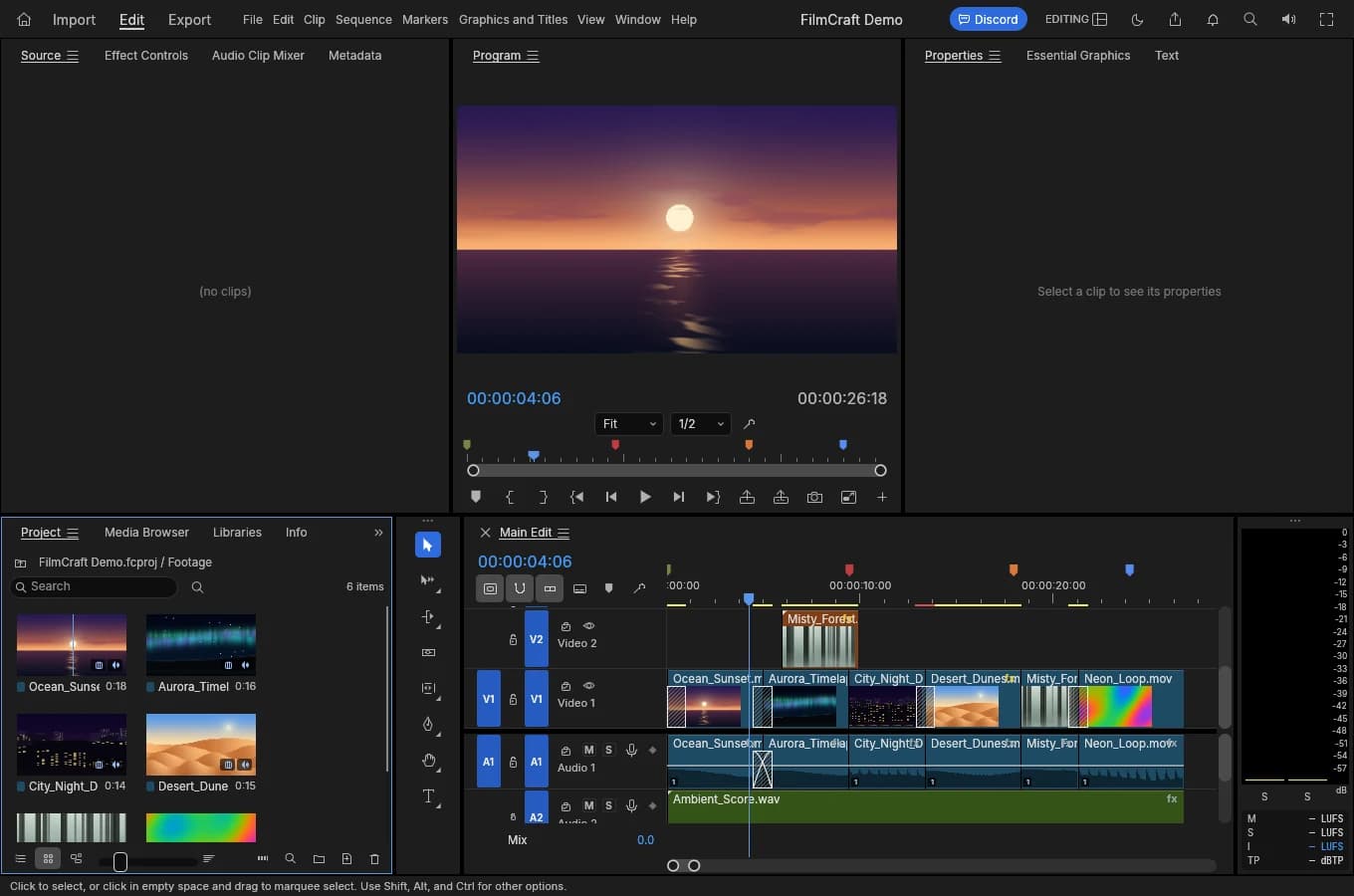Screen dimensions: 1354x896
Task: Click New Bin folder icon in Project panel
Action: [319, 858]
